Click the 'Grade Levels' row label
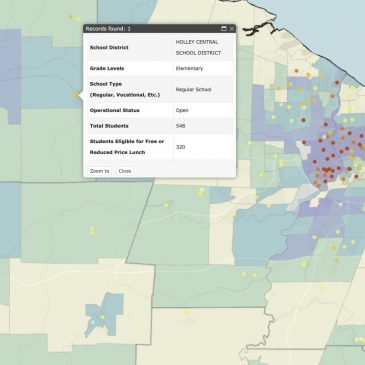Image resolution: width=365 pixels, height=365 pixels. [107, 68]
